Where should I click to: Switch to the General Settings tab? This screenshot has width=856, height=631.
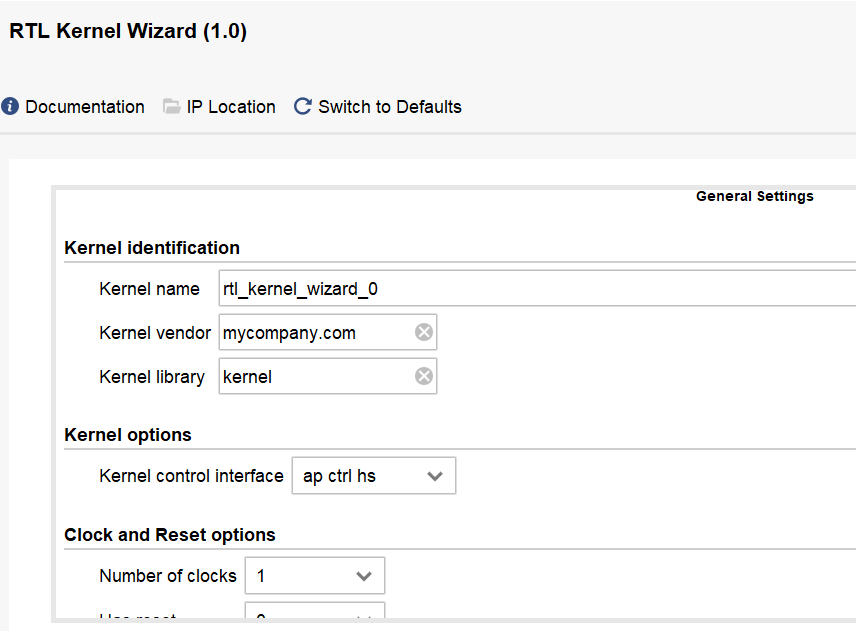[x=754, y=196]
